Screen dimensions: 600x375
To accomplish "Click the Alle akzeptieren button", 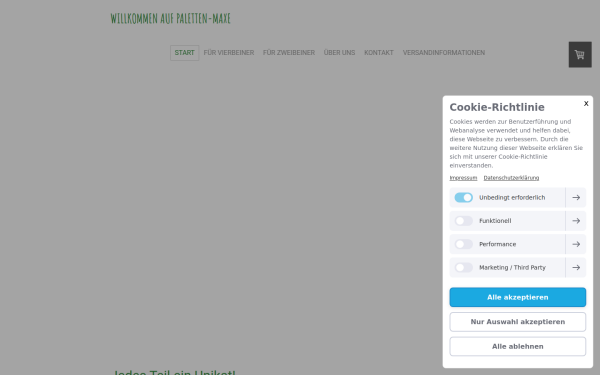I will pos(518,297).
